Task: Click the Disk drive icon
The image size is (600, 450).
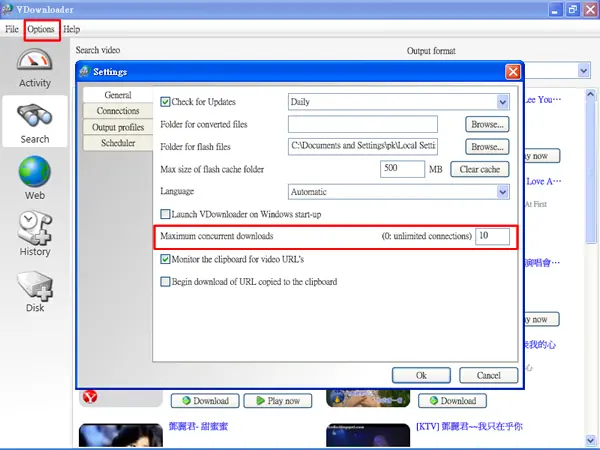Action: point(34,285)
